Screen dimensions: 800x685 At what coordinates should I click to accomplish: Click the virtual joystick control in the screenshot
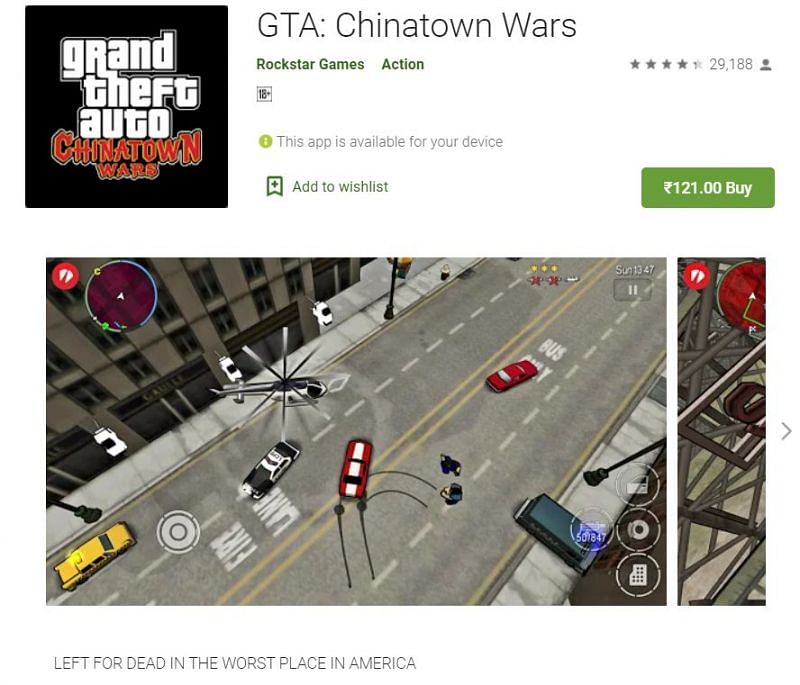178,532
